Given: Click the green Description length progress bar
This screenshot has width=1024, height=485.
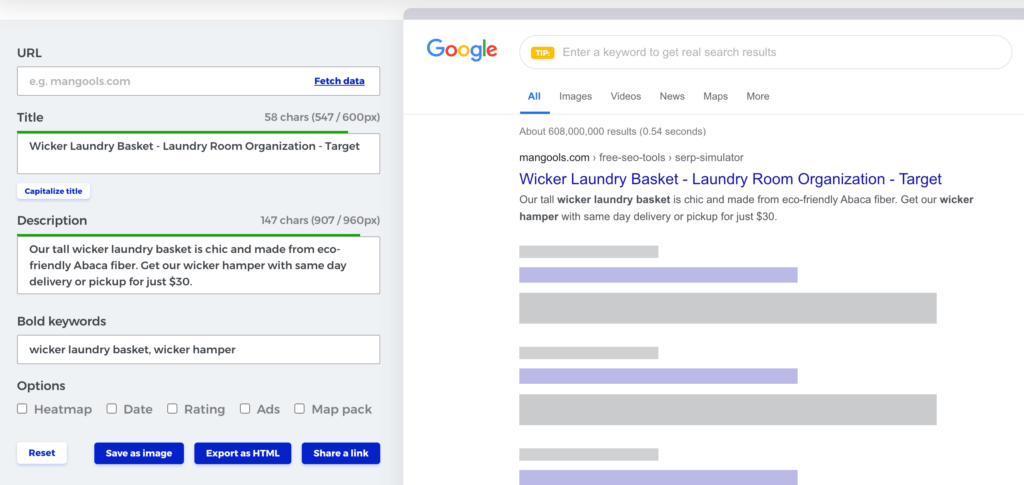Looking at the screenshot, I should [188, 235].
